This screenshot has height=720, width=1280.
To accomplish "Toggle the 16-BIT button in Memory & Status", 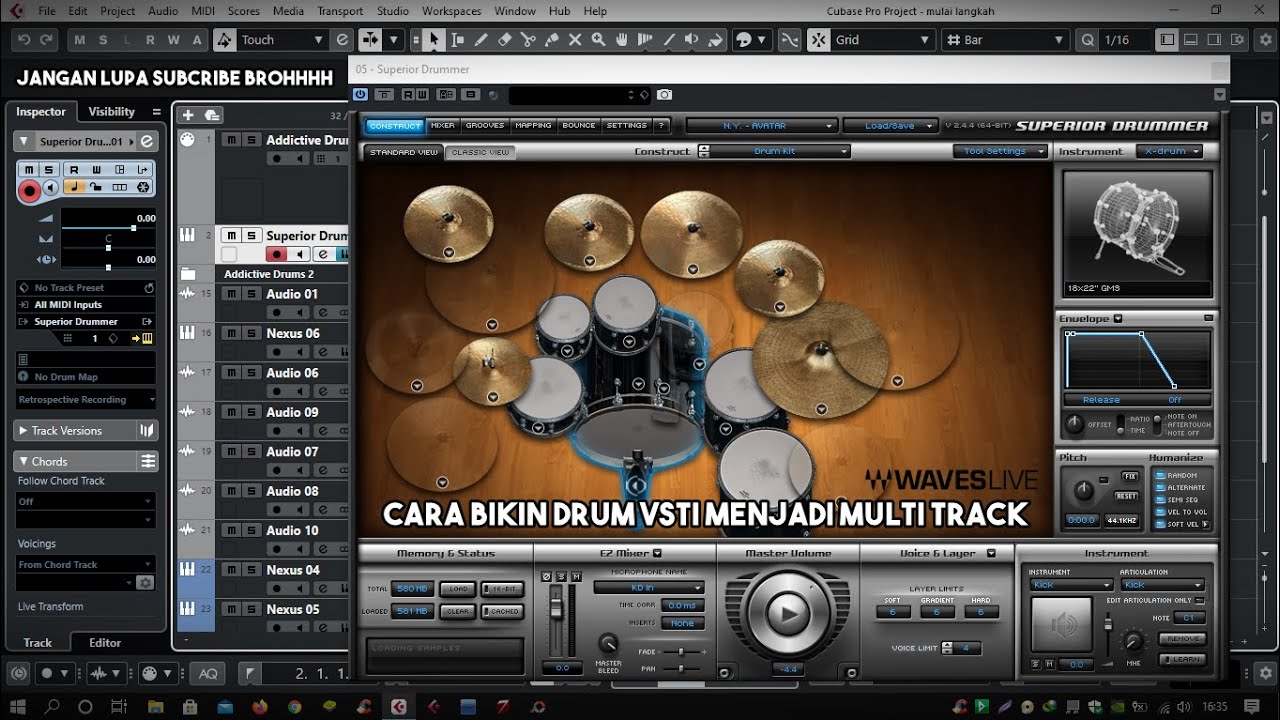I will (x=502, y=589).
